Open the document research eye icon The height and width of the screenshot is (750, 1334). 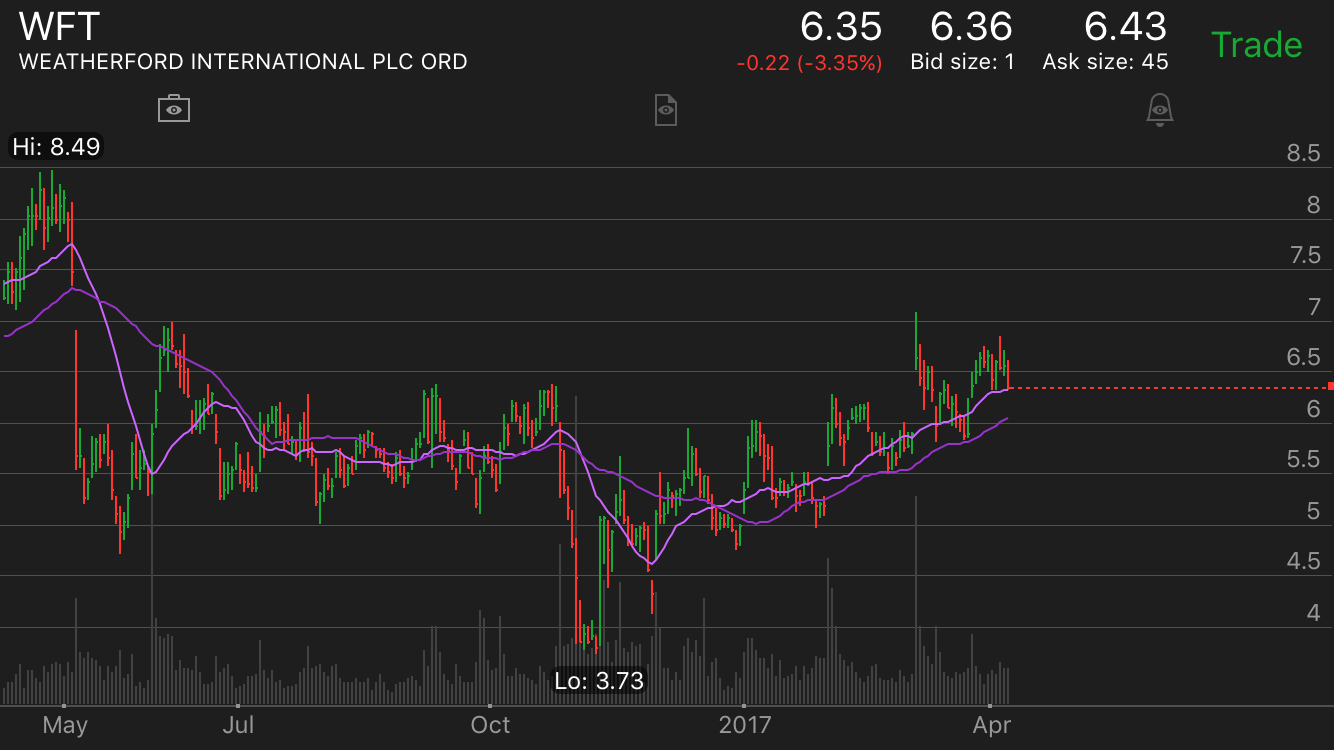pyautogui.click(x=665, y=109)
